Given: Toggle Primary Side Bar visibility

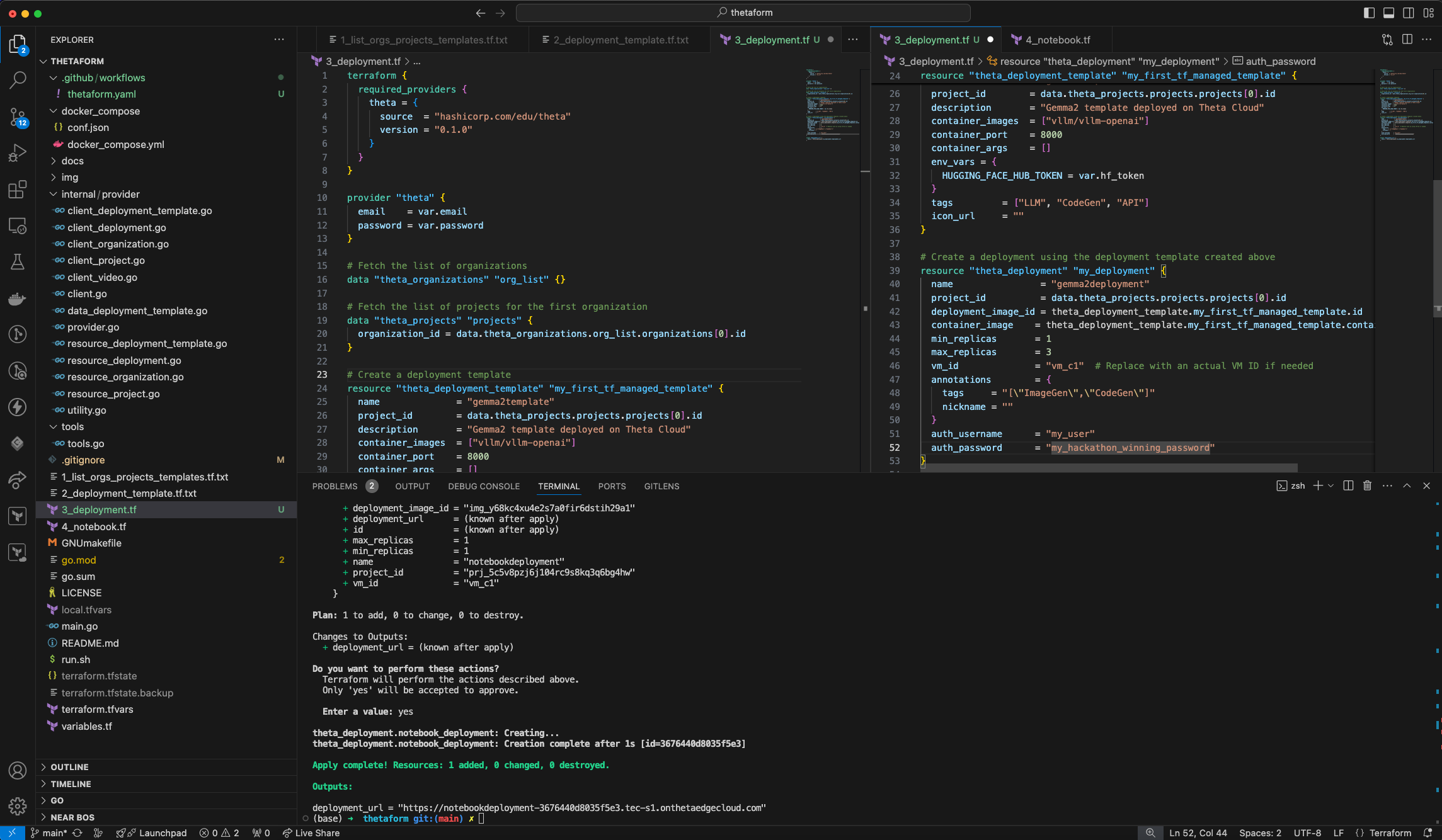Looking at the screenshot, I should (1369, 13).
